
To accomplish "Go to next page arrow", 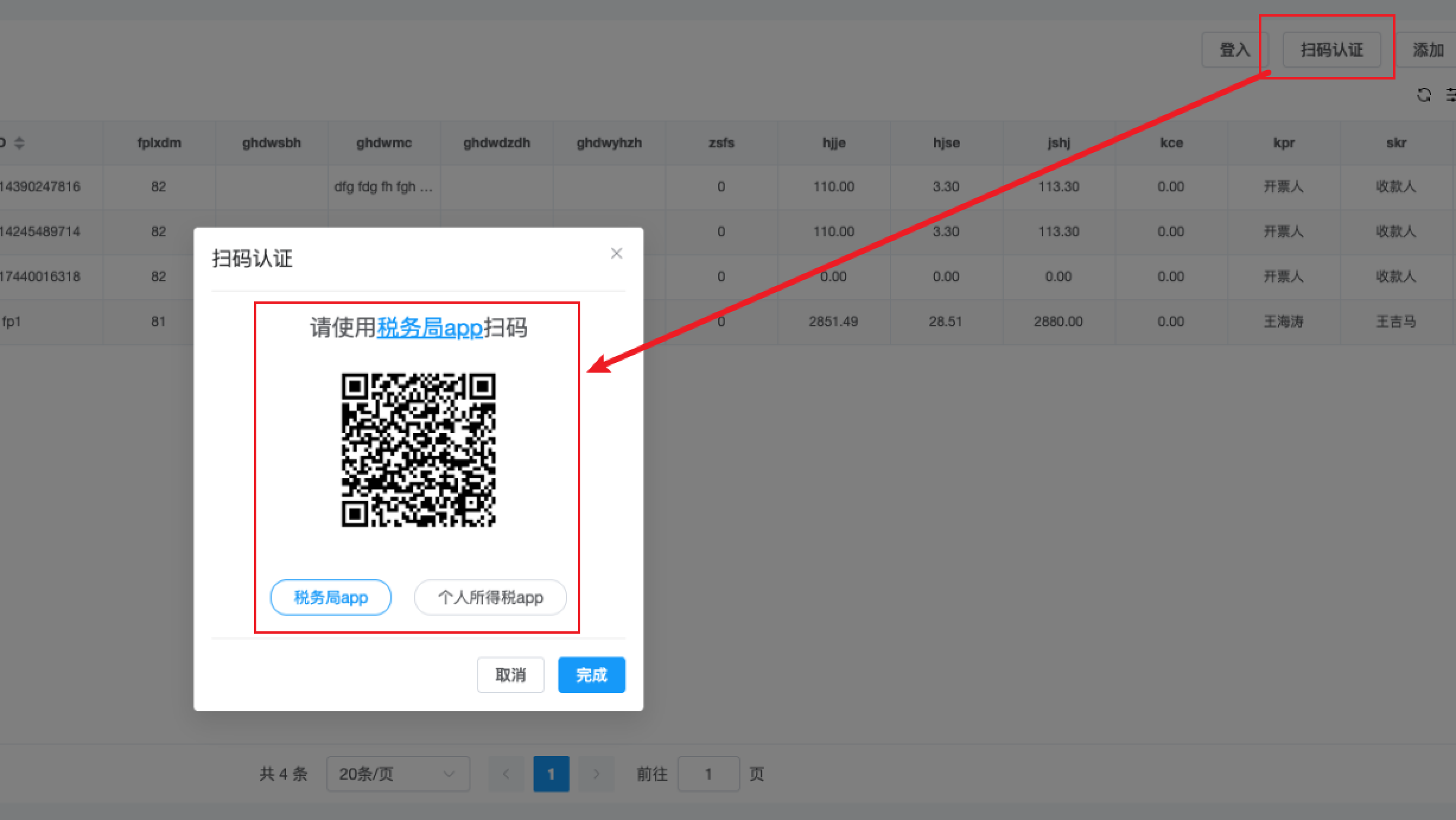I will click(596, 774).
